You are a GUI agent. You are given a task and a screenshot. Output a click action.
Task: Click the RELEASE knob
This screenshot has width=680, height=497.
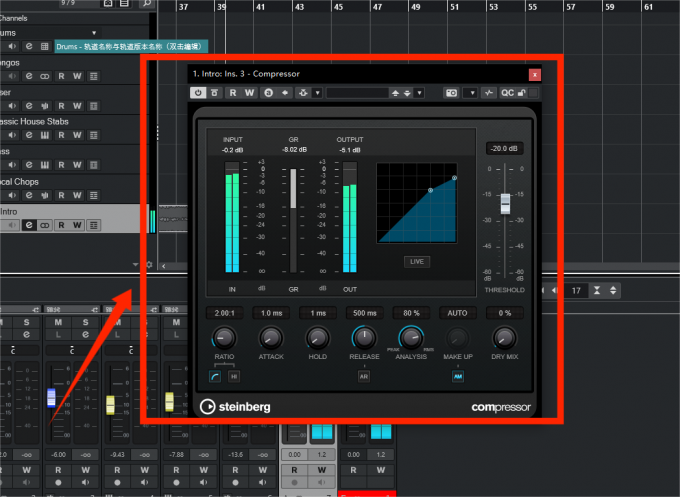click(364, 338)
